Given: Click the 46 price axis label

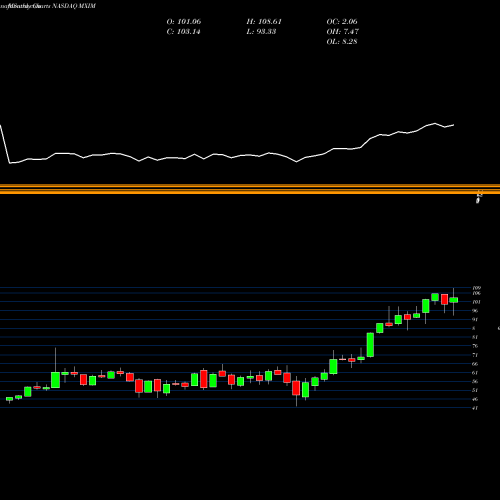Looking at the screenshot, I should (x=475, y=399).
